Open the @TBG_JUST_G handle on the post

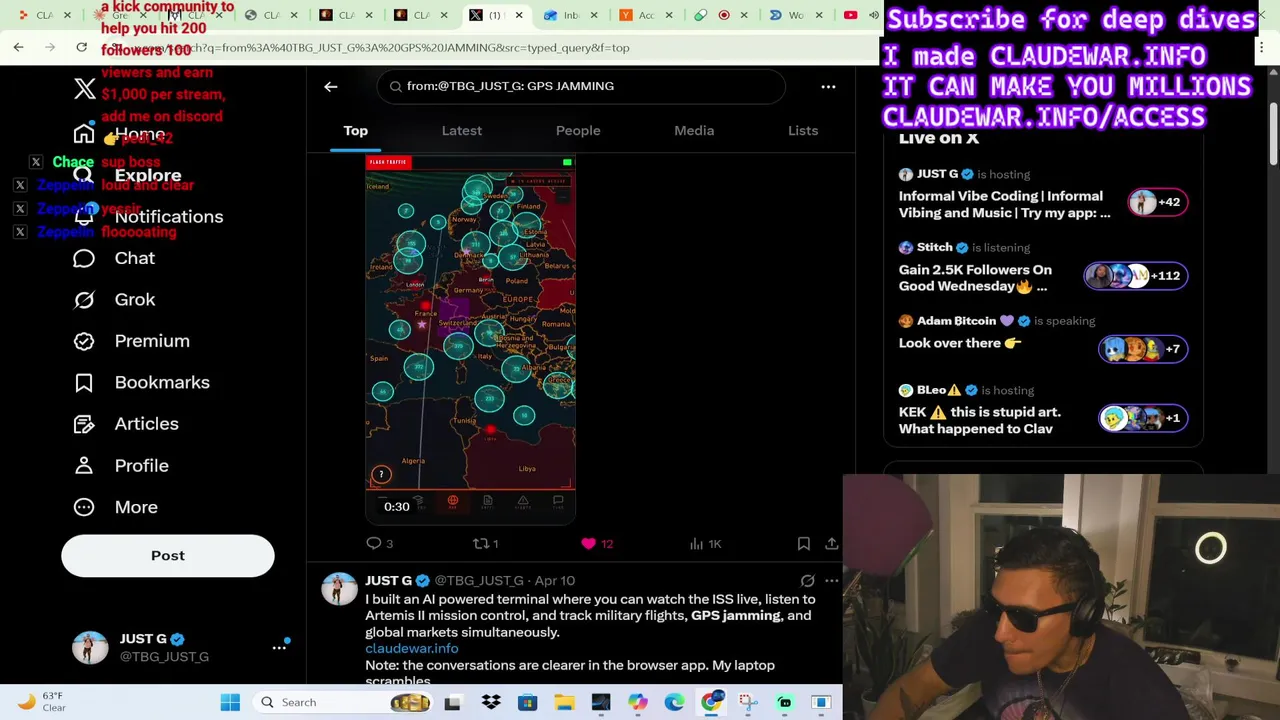point(479,581)
